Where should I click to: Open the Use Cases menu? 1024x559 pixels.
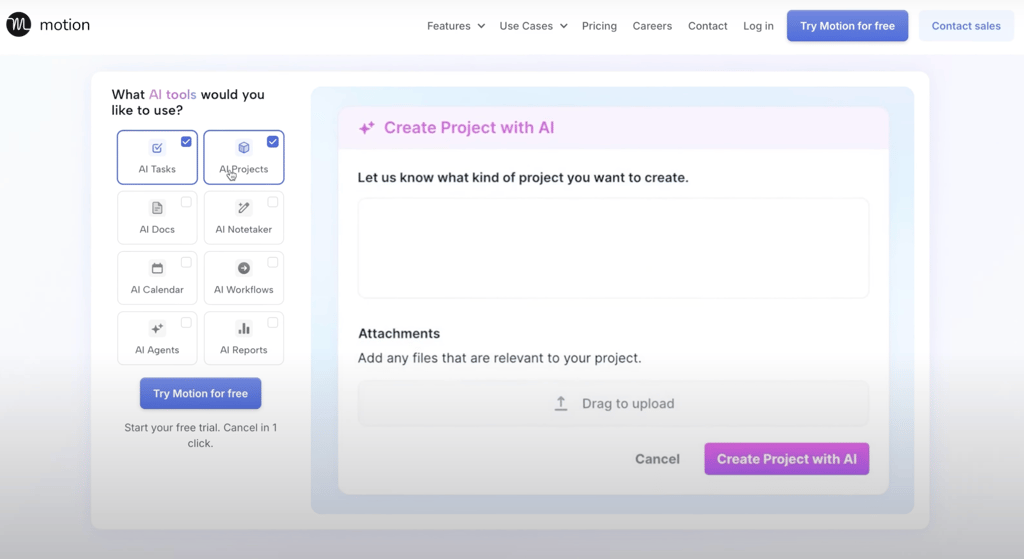point(534,26)
